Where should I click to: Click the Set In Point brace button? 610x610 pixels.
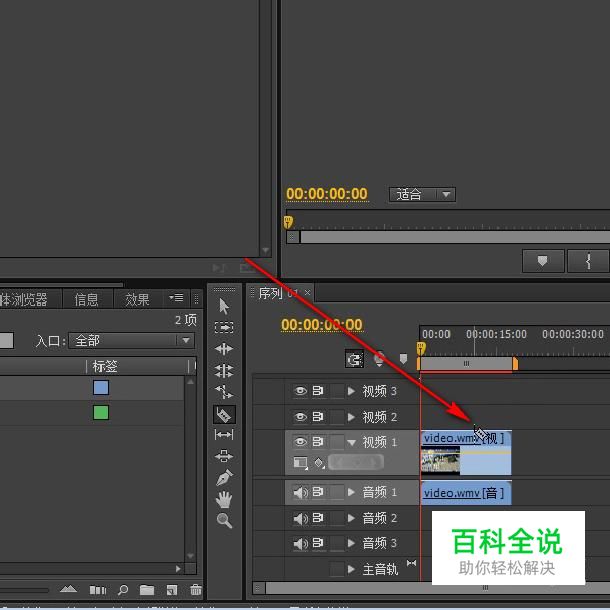(x=588, y=261)
